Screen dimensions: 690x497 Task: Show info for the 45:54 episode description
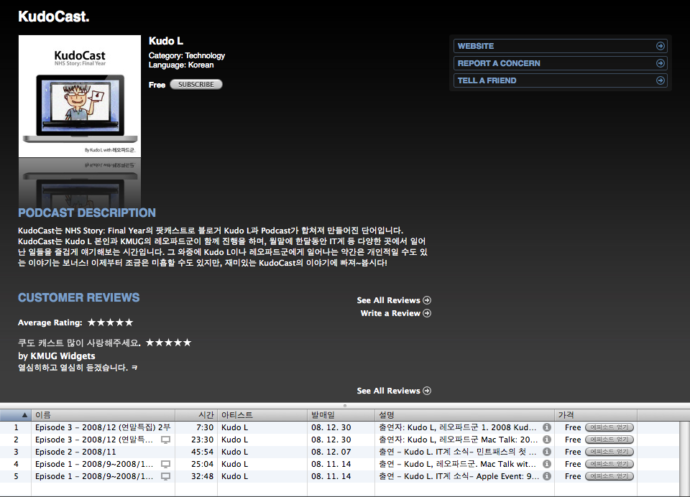click(x=547, y=452)
